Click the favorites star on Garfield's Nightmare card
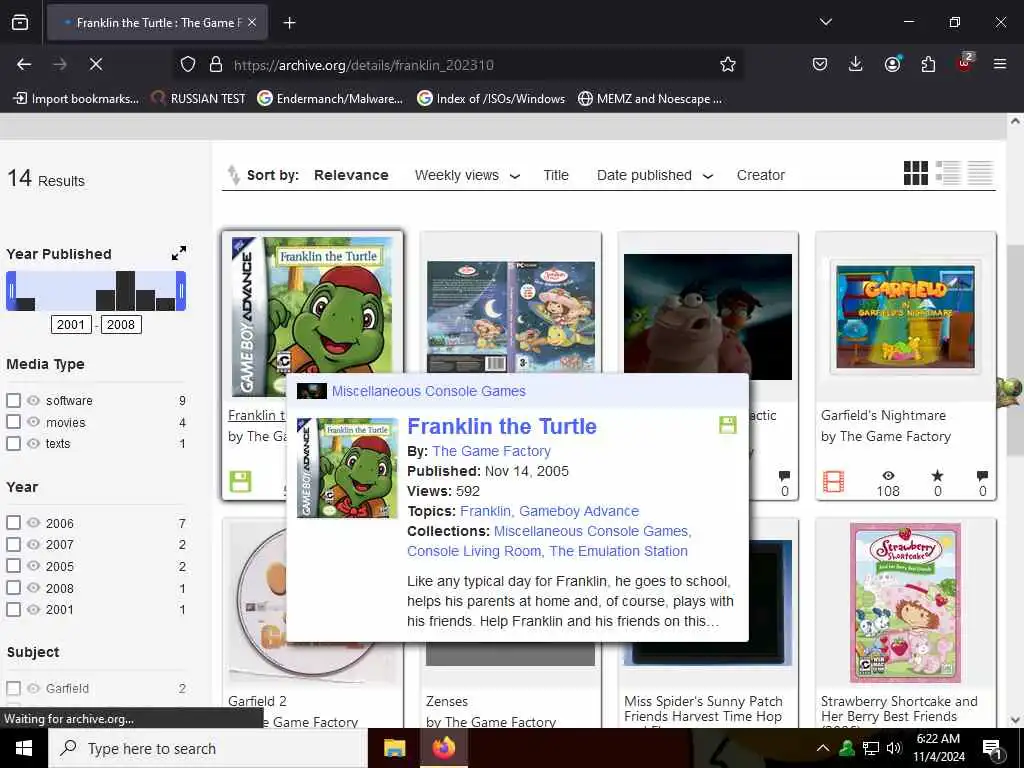Image resolution: width=1024 pixels, height=768 pixels. tap(937, 475)
